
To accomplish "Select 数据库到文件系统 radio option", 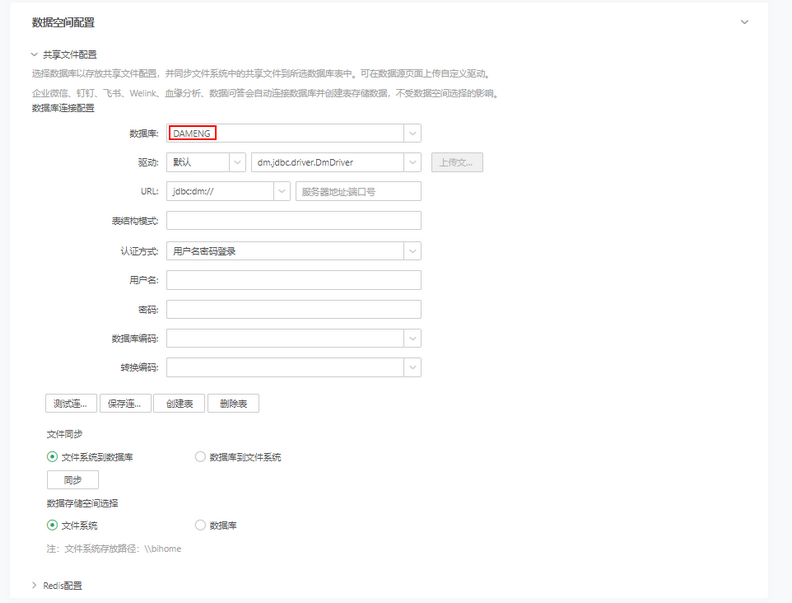I will tap(200, 457).
